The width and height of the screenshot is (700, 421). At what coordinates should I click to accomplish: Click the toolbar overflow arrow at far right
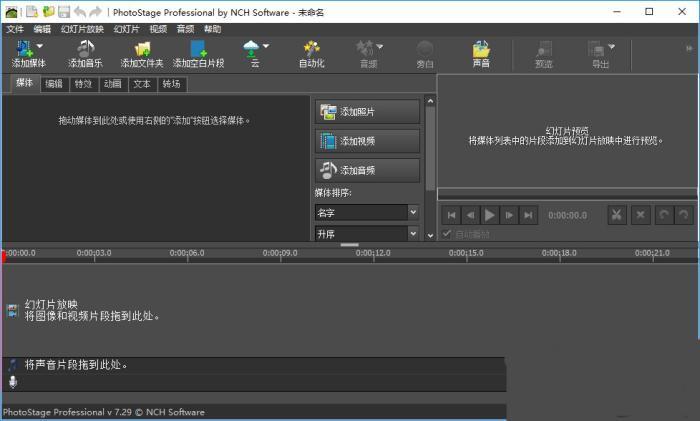coord(689,48)
